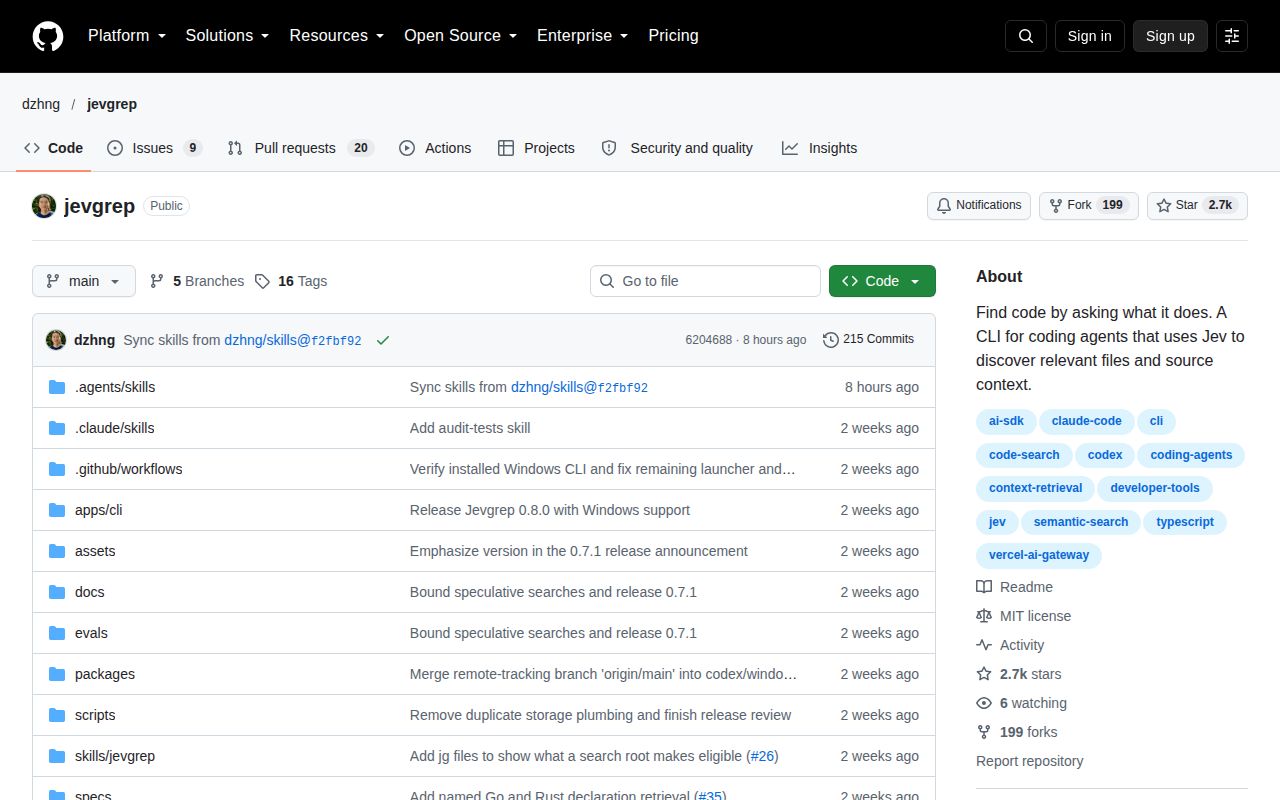Screen dimensions: 1280x800
Task: Open the GitHub homepage logo
Action: click(x=48, y=36)
